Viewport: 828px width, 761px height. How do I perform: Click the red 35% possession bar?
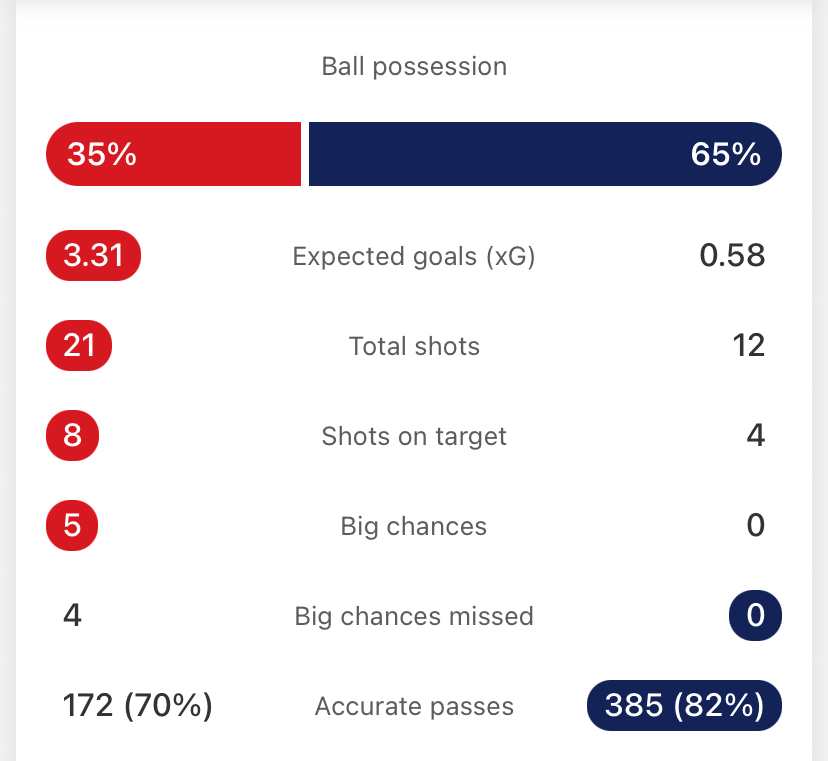point(173,154)
